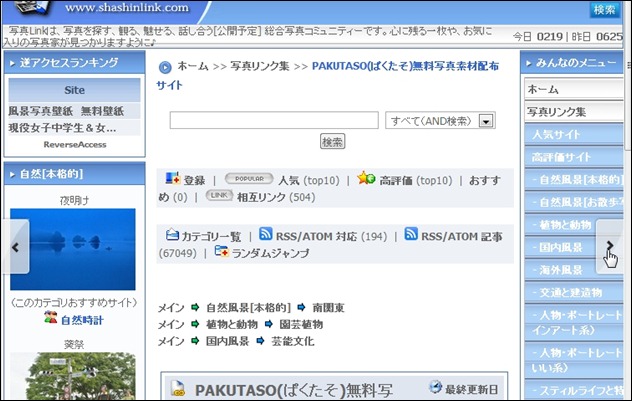Image resolution: width=632 pixels, height=401 pixels.
Task: Click the 自然時計 people icon
Action: point(51,317)
